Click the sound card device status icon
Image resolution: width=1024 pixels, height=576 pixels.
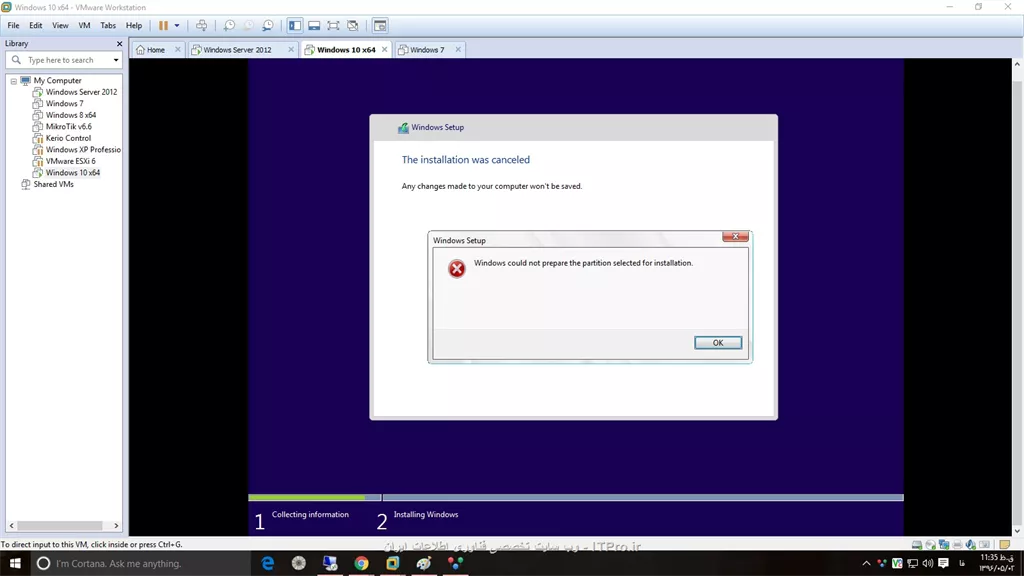(970, 545)
